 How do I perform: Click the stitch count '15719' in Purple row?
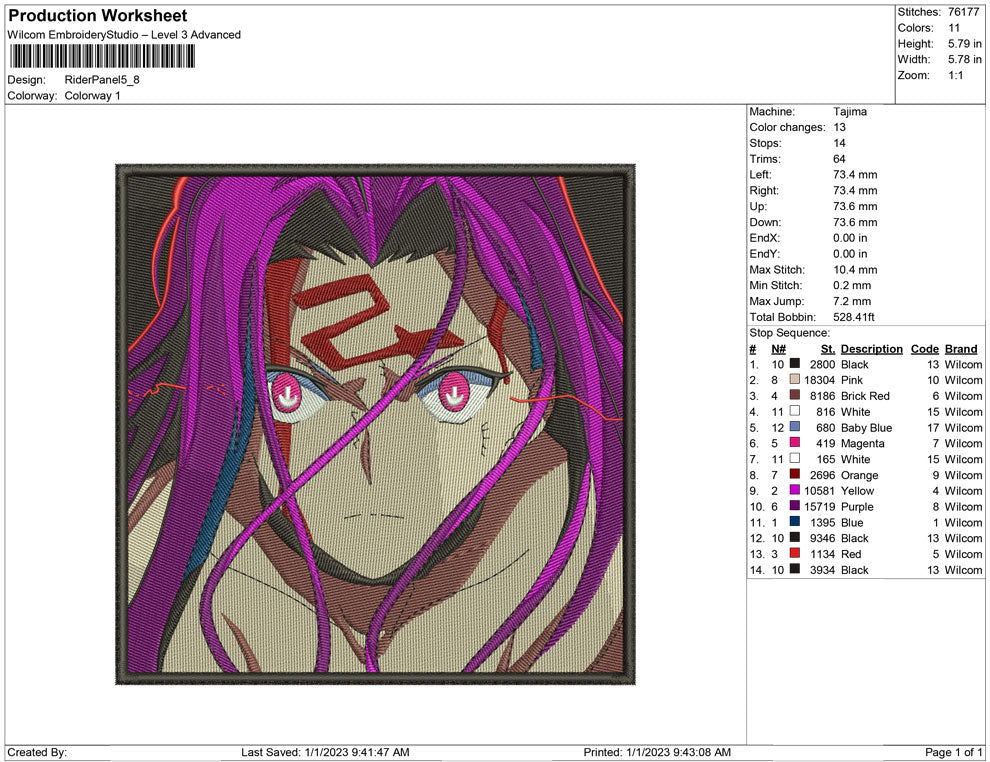point(819,506)
